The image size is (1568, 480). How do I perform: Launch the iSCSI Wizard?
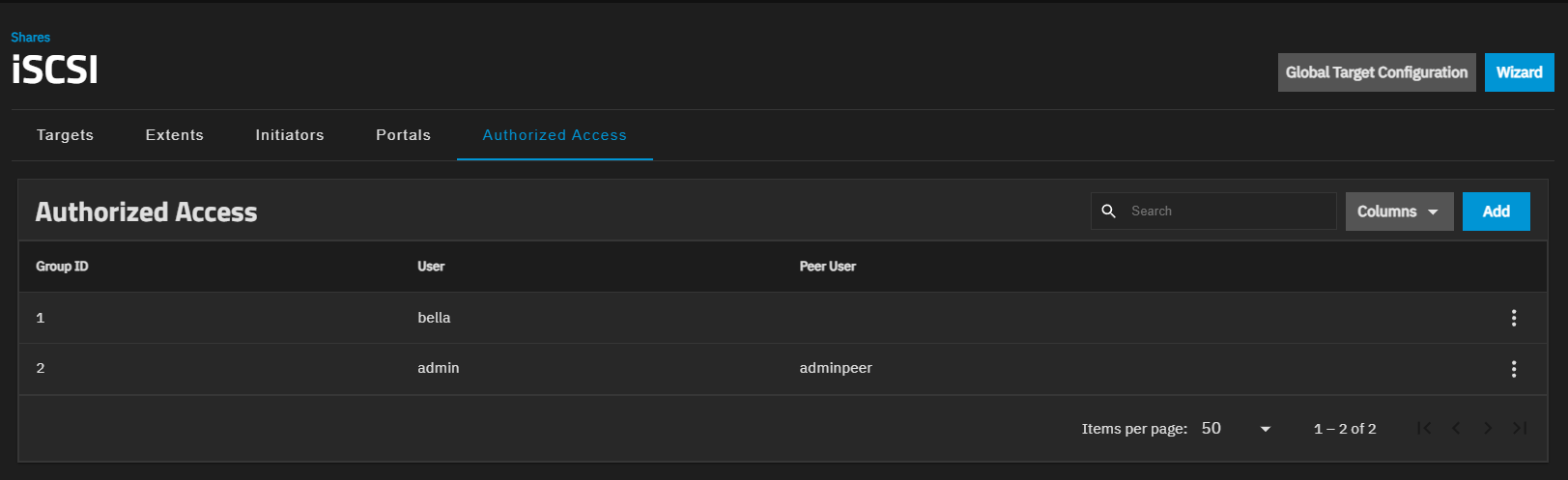click(1519, 72)
